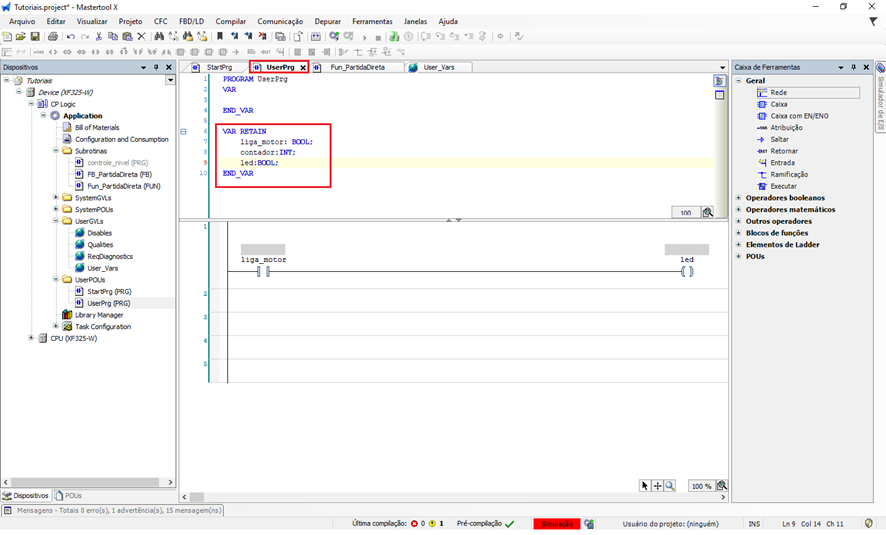Choose the Atribuição element in the toolbox
The image size is (886, 535).
coord(786,127)
